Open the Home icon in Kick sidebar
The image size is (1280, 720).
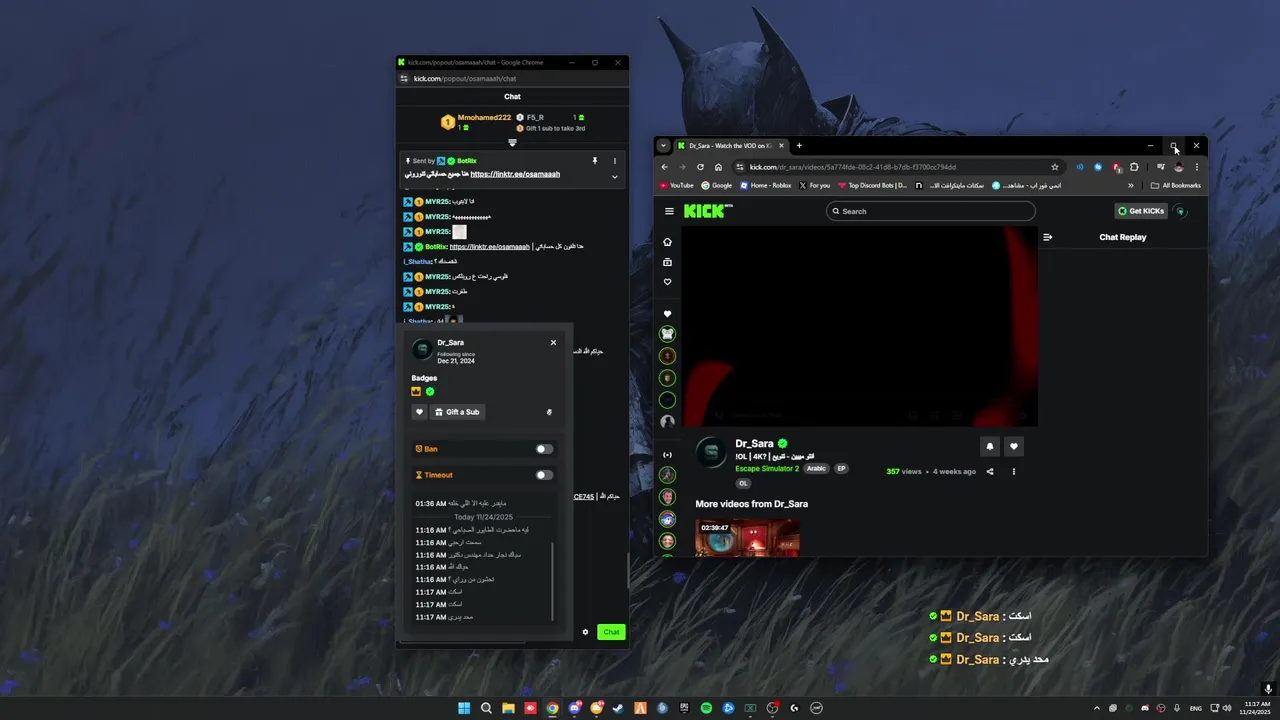668,242
